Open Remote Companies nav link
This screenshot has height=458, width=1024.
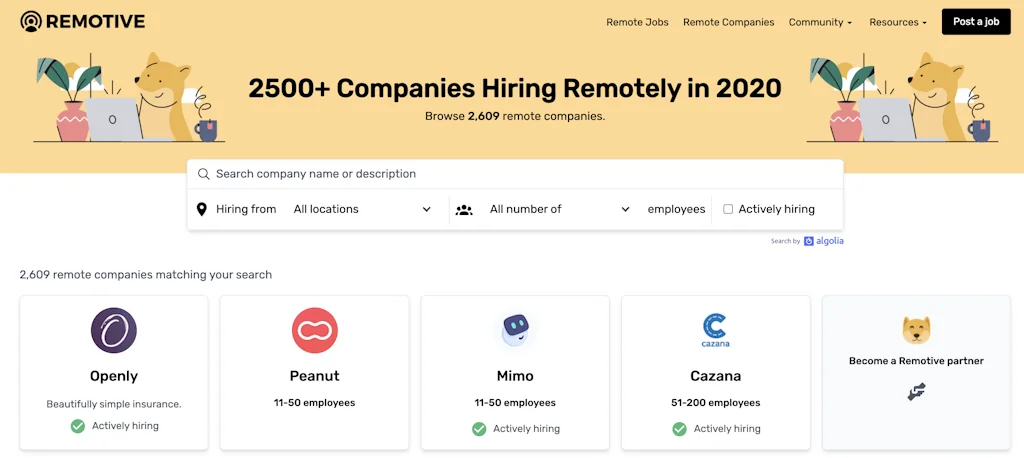click(x=728, y=22)
